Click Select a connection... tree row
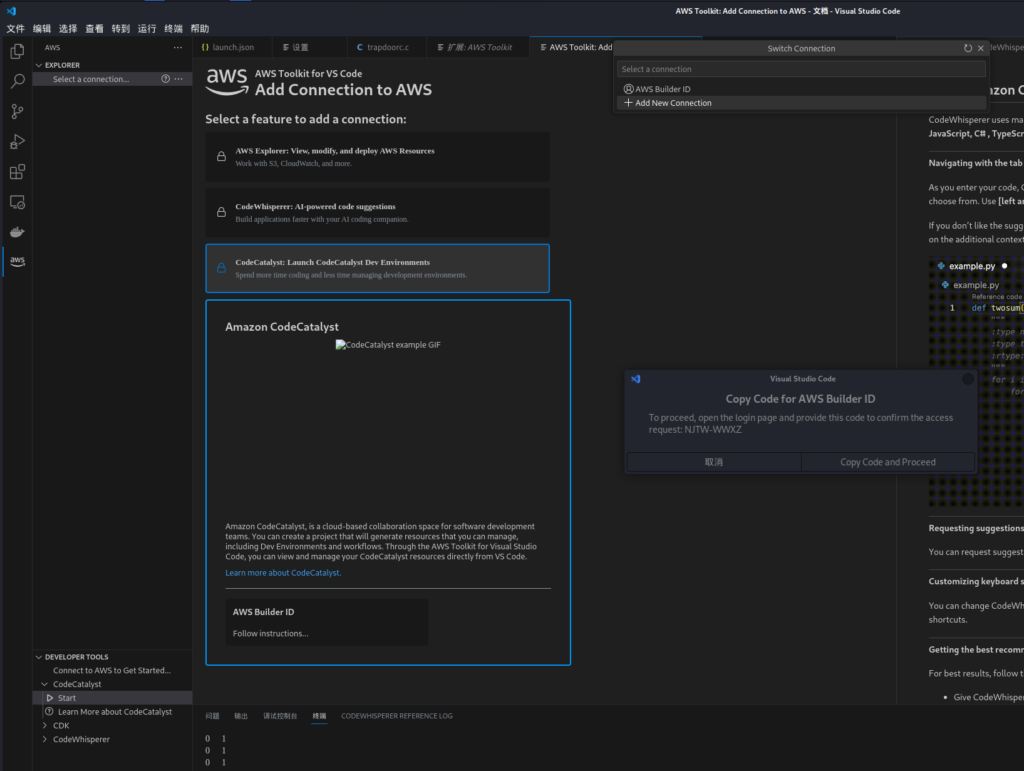The height and width of the screenshot is (771, 1024). (112, 79)
